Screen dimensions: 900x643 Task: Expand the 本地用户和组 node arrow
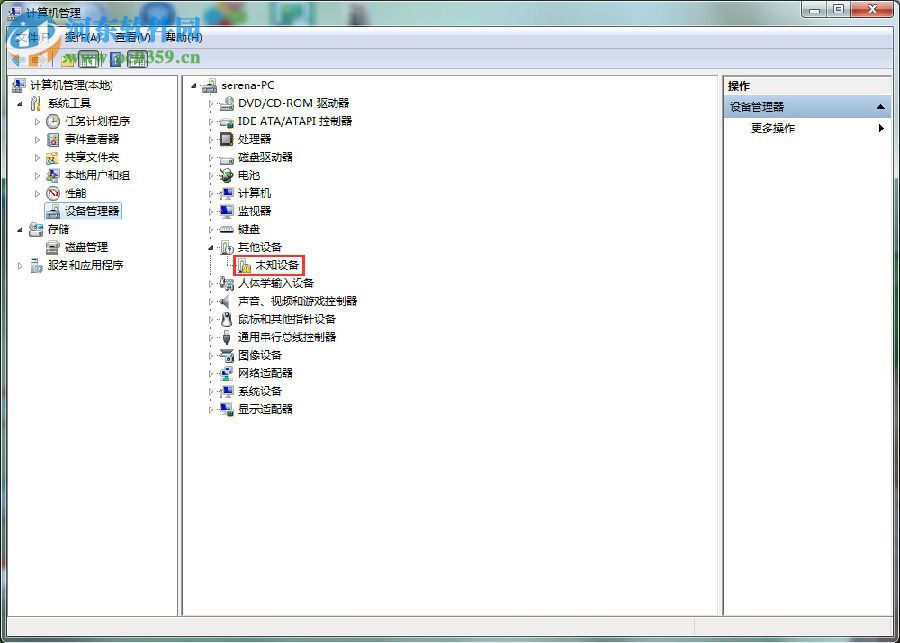pyautogui.click(x=37, y=176)
